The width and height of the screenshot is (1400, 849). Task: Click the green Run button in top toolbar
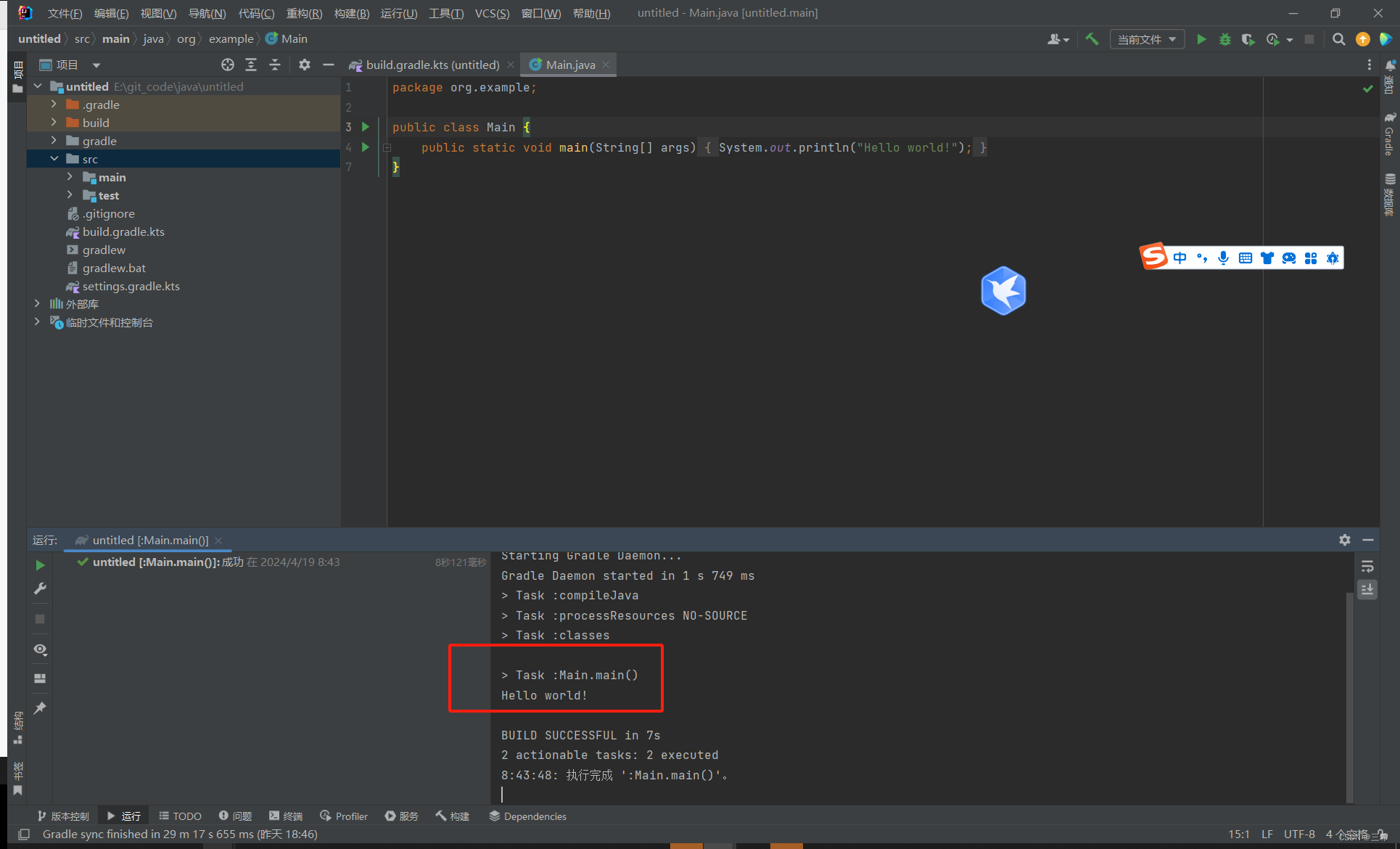(x=1201, y=39)
